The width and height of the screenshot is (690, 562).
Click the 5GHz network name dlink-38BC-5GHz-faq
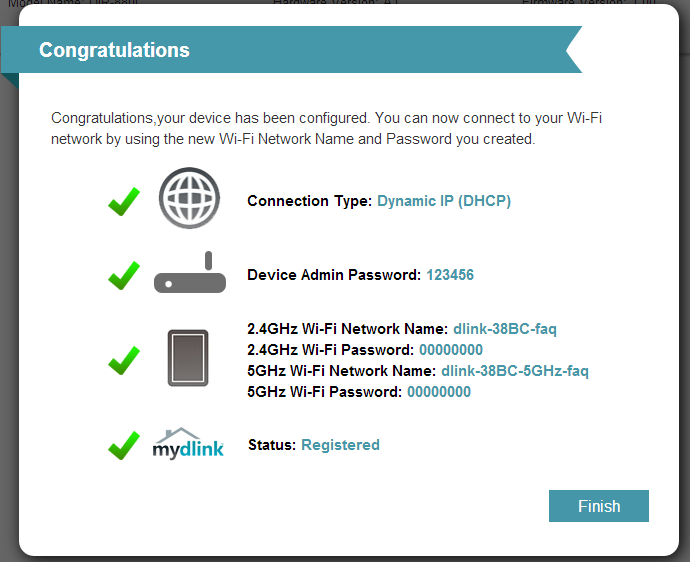coord(515,371)
